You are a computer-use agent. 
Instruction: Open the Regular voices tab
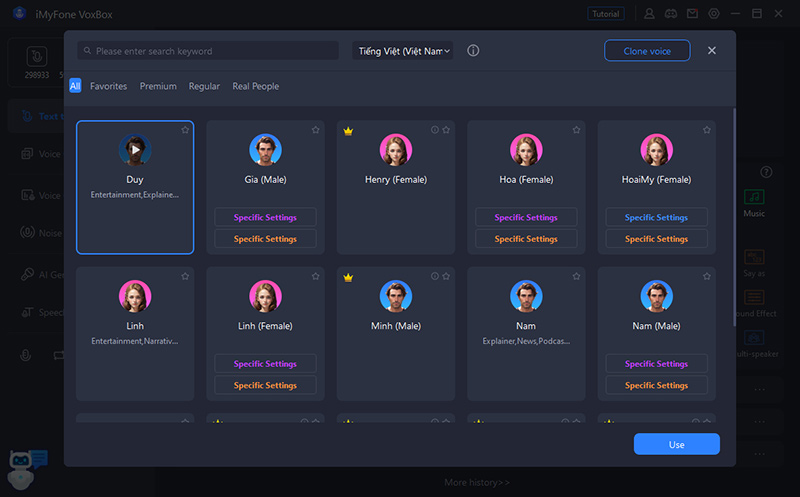click(x=204, y=86)
